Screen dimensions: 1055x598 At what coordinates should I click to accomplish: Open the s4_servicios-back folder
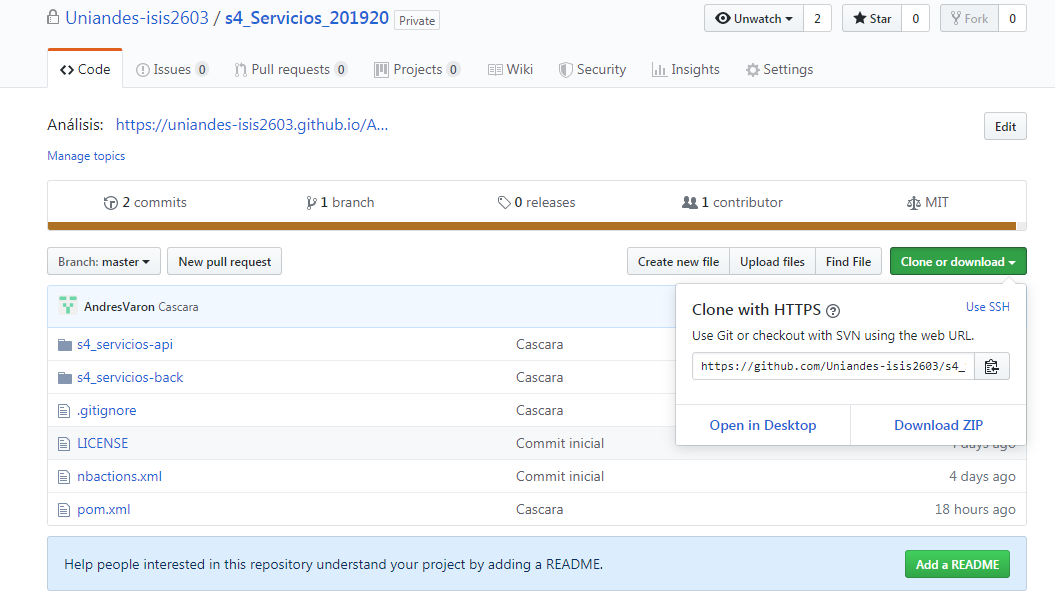click(x=130, y=377)
